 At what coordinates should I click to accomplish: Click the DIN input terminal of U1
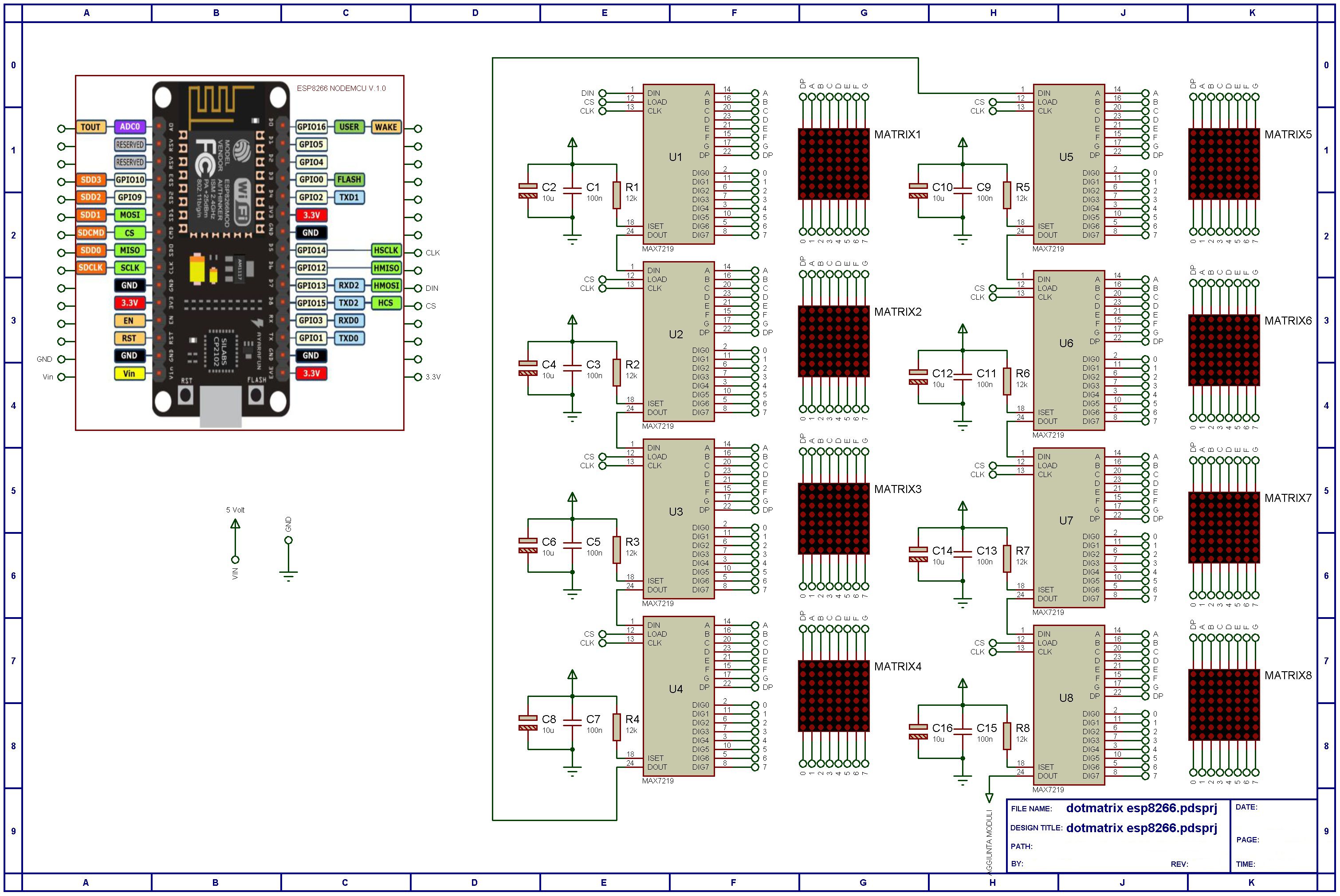pos(602,93)
